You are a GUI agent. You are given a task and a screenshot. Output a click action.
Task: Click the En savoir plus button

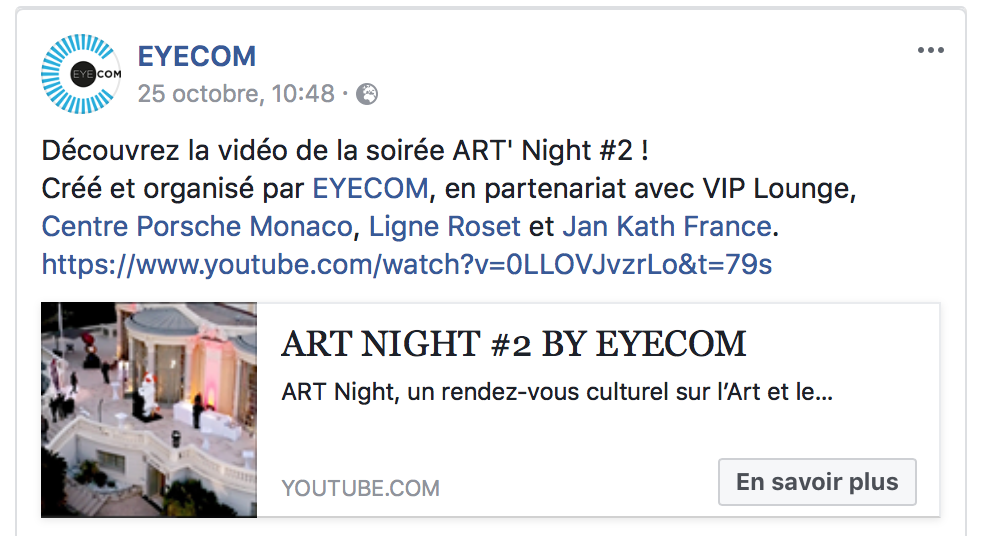817,482
